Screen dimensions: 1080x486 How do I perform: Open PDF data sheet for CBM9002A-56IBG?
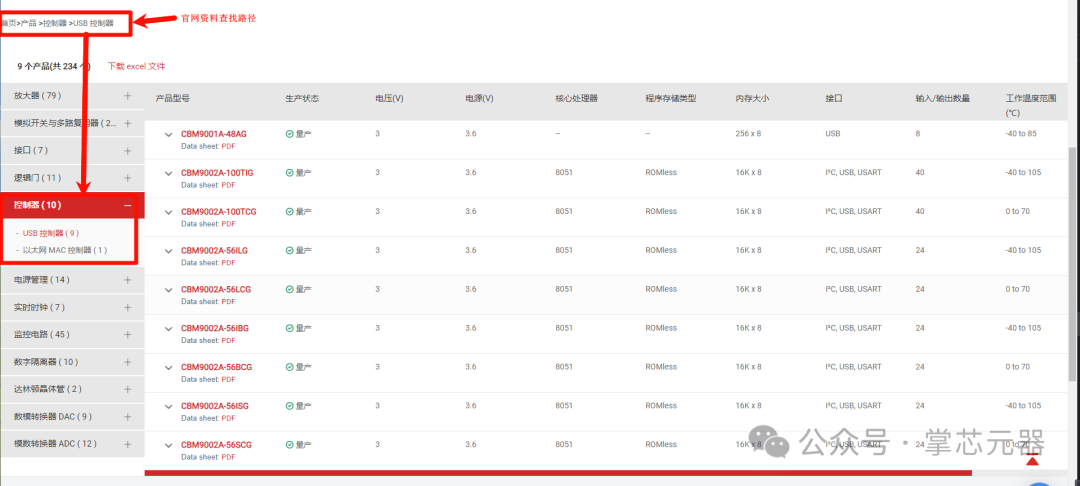coord(229,340)
